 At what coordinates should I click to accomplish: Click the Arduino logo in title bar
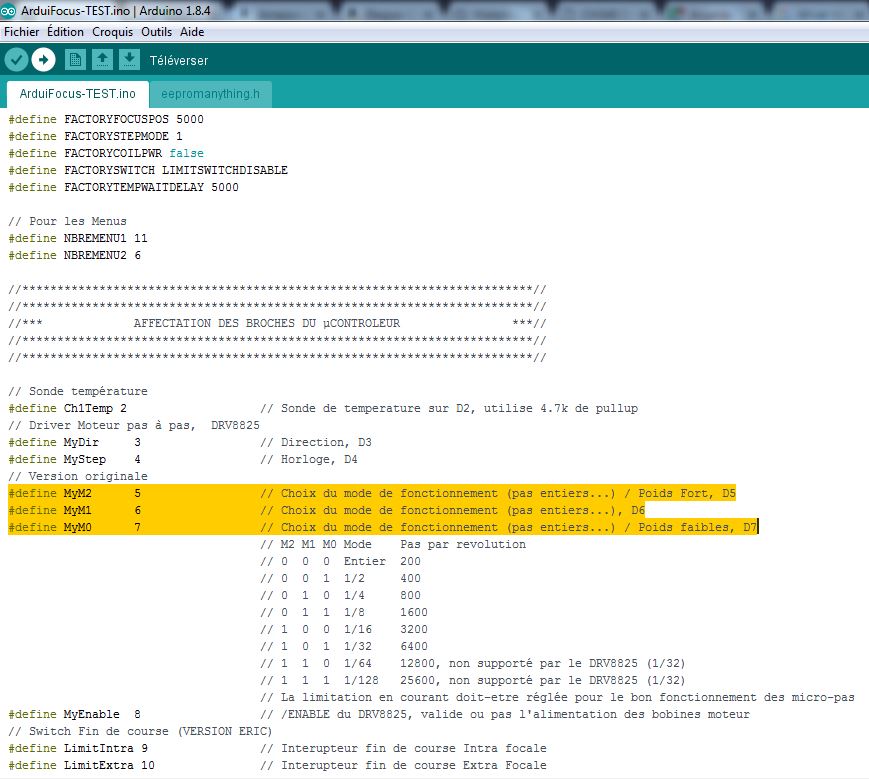(8, 11)
